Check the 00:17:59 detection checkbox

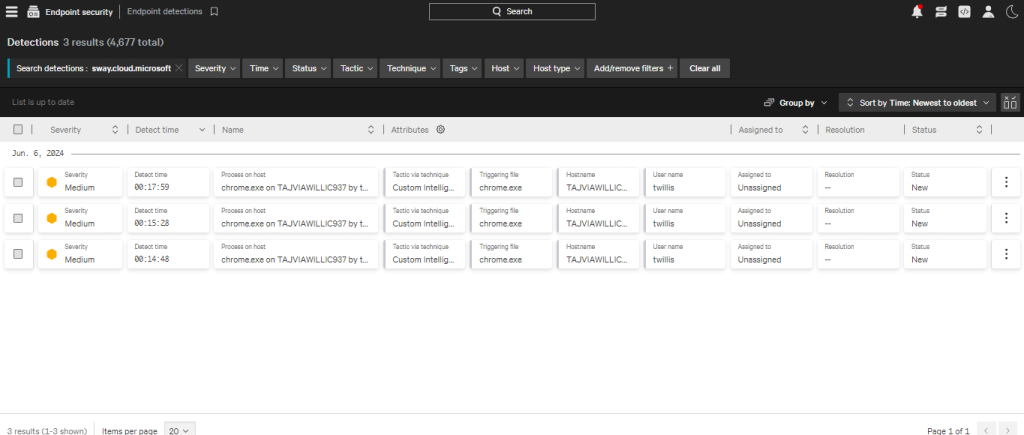tap(18, 182)
